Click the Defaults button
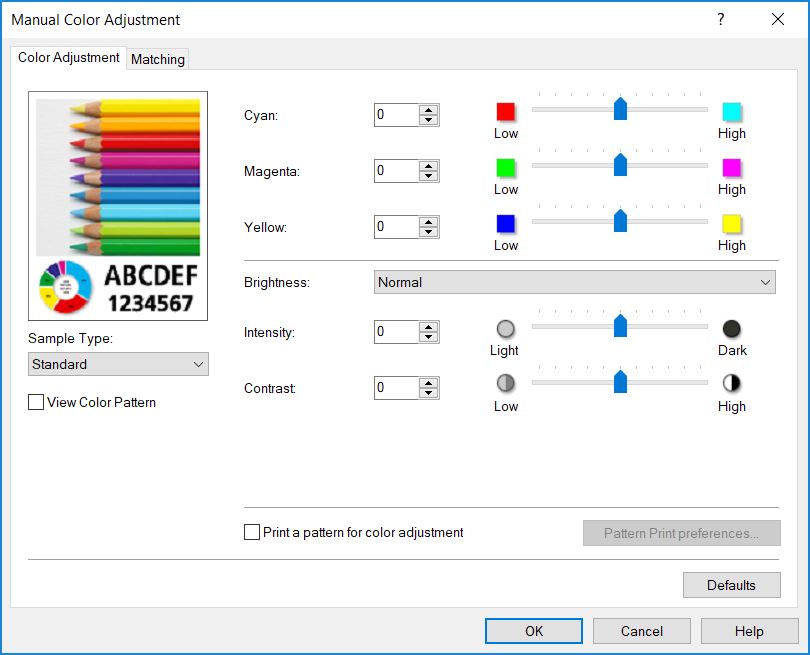Viewport: 810px width, 655px height. coord(731,585)
